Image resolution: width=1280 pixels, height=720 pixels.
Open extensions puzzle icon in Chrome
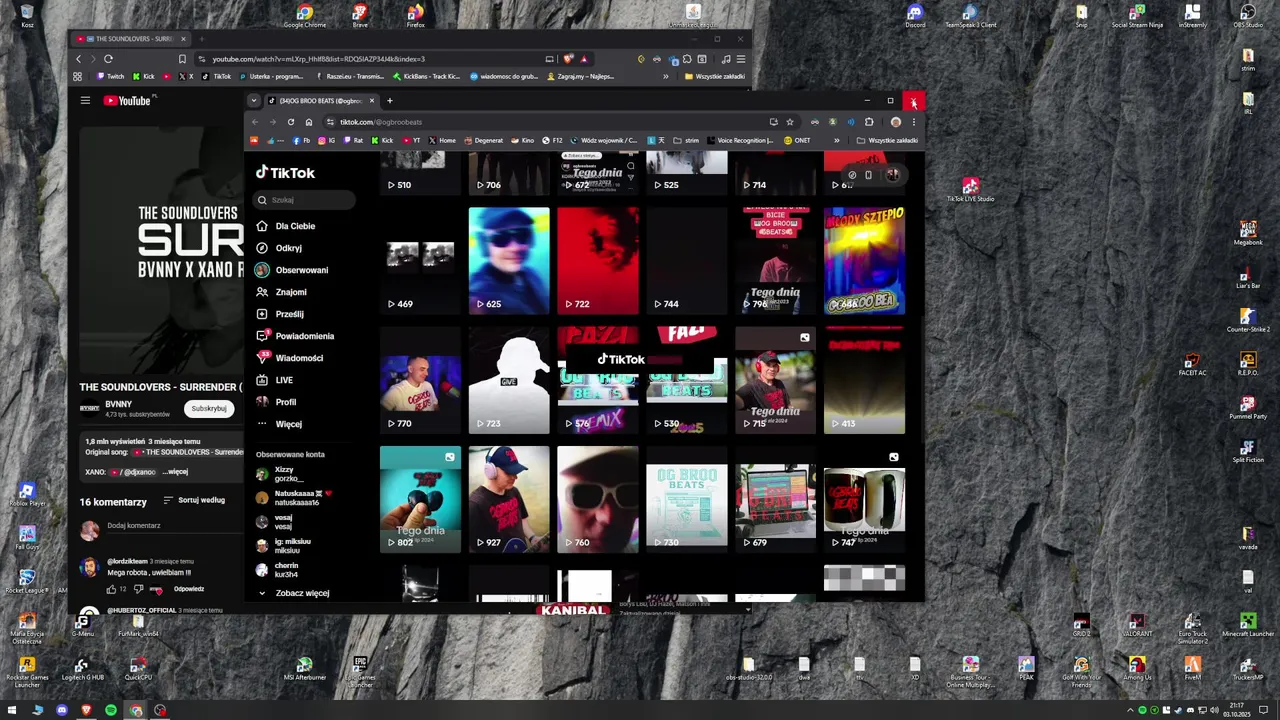tap(869, 122)
